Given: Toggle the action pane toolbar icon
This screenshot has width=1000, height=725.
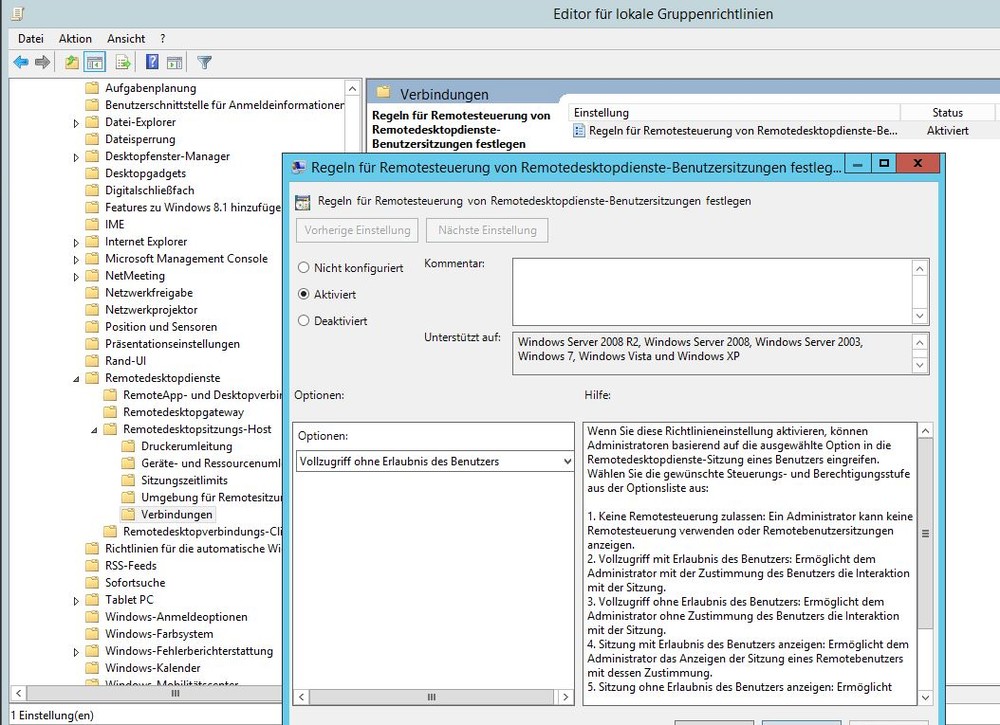Looking at the screenshot, I should point(175,62).
